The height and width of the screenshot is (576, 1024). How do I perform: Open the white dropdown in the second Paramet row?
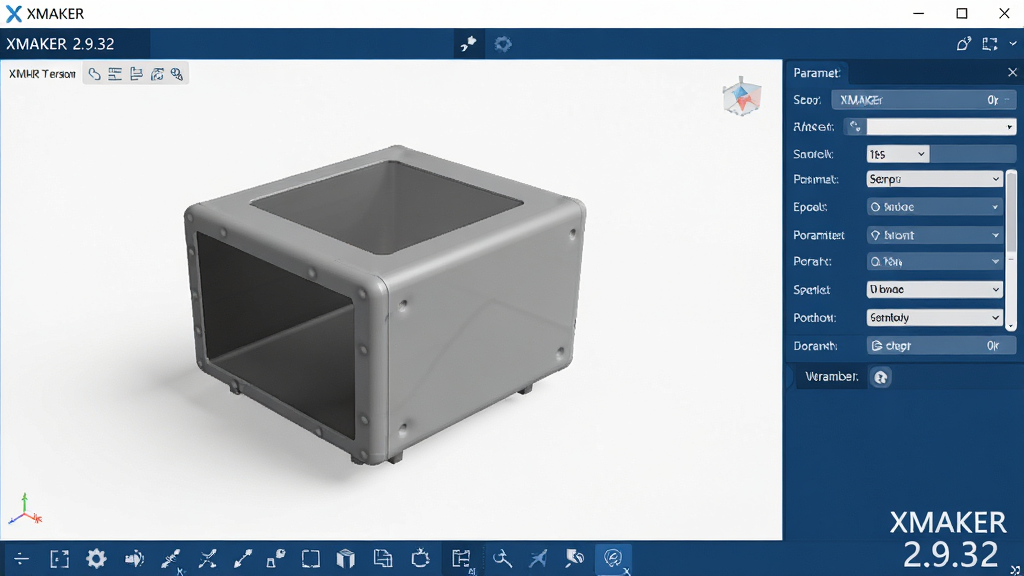click(x=941, y=127)
